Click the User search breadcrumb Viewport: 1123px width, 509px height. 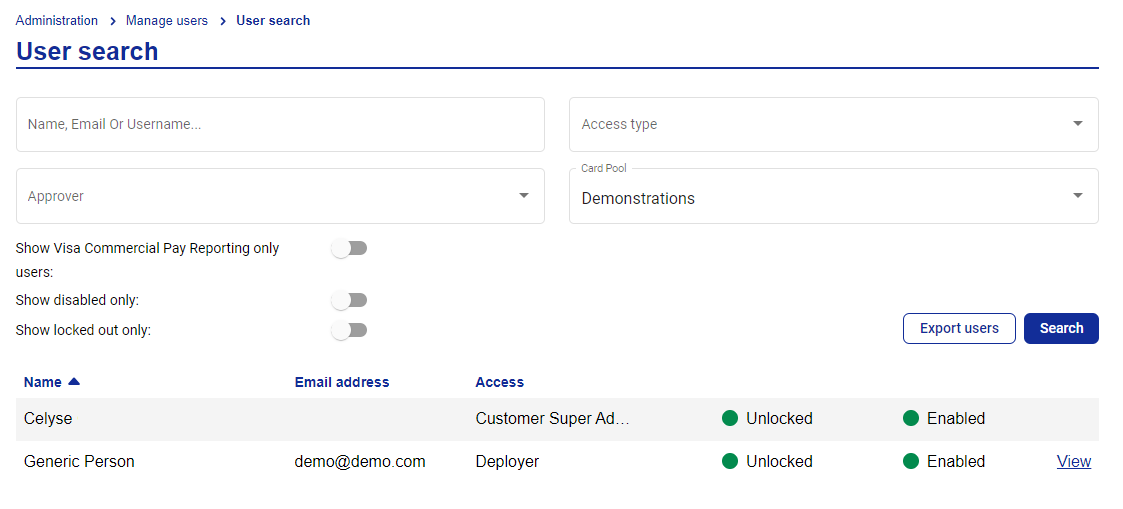point(273,21)
